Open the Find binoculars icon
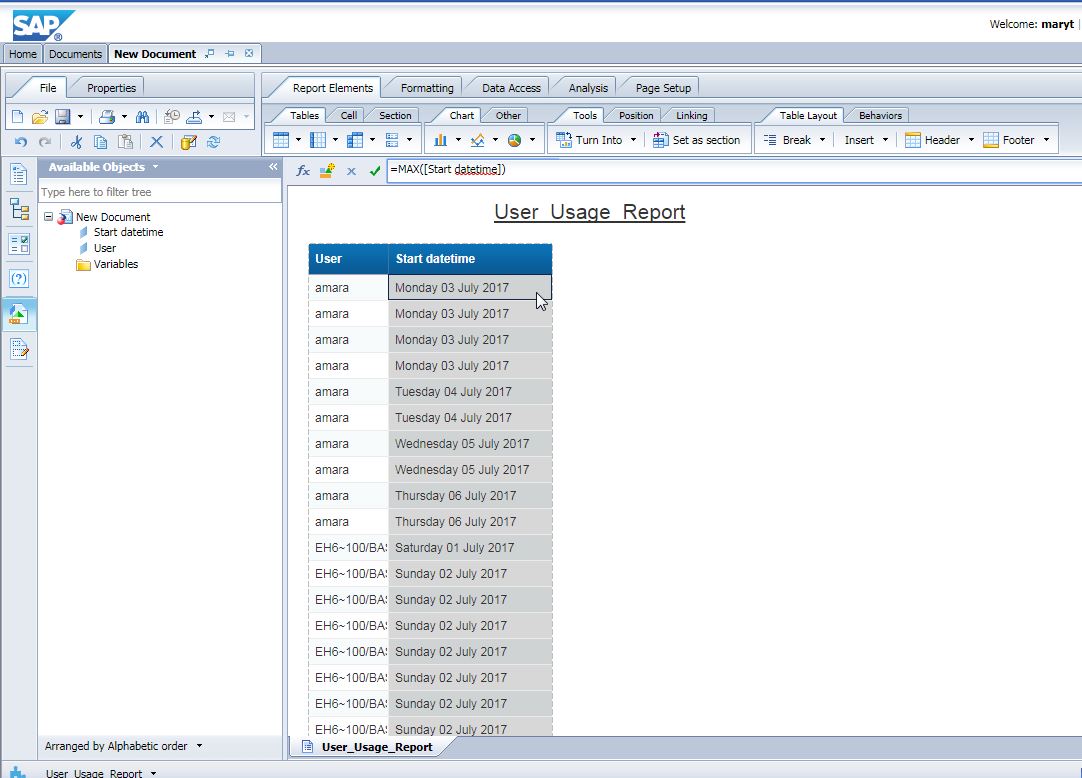The height and width of the screenshot is (778, 1082). (143, 116)
